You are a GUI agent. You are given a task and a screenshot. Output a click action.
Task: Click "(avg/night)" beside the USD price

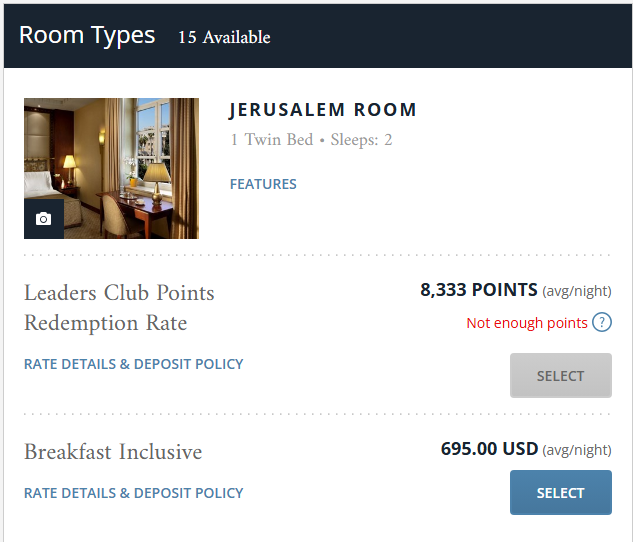pos(577,450)
